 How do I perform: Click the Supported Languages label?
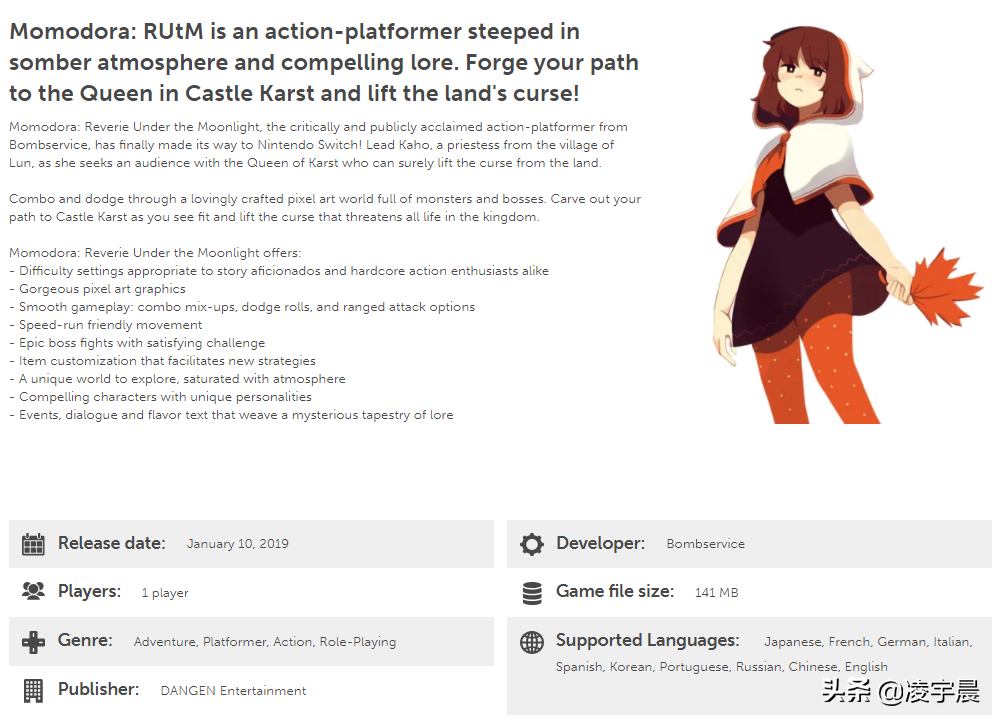click(x=647, y=641)
